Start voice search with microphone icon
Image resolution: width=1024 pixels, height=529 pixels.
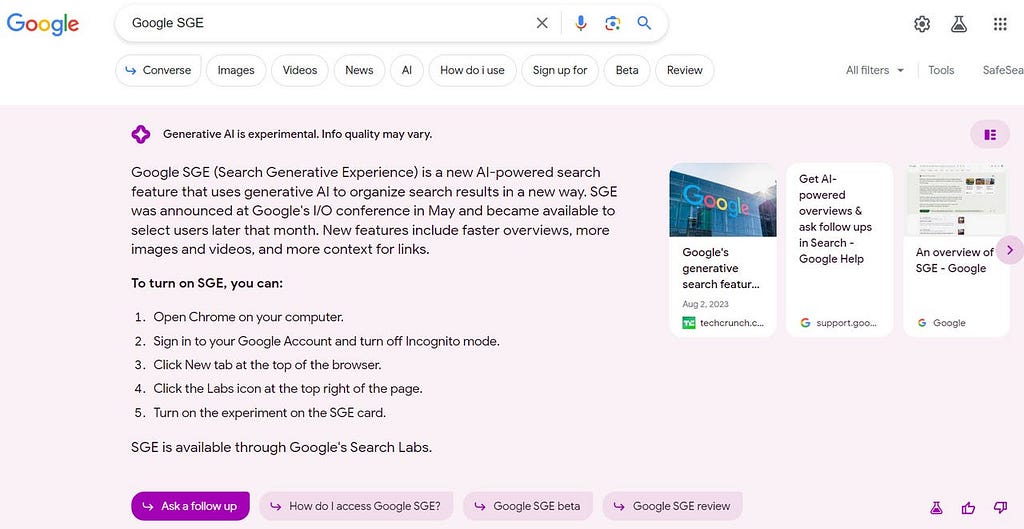point(581,23)
